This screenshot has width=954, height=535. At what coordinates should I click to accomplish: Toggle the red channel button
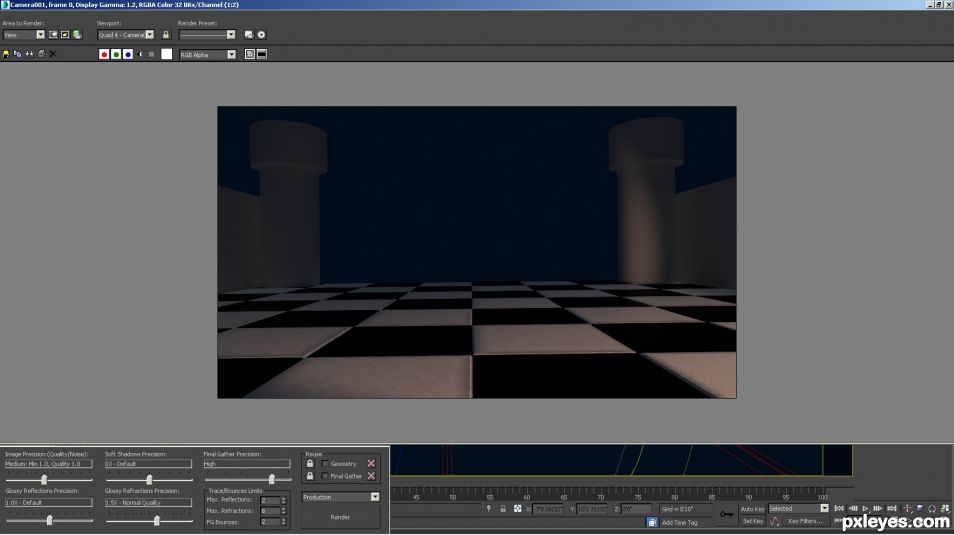coord(104,54)
